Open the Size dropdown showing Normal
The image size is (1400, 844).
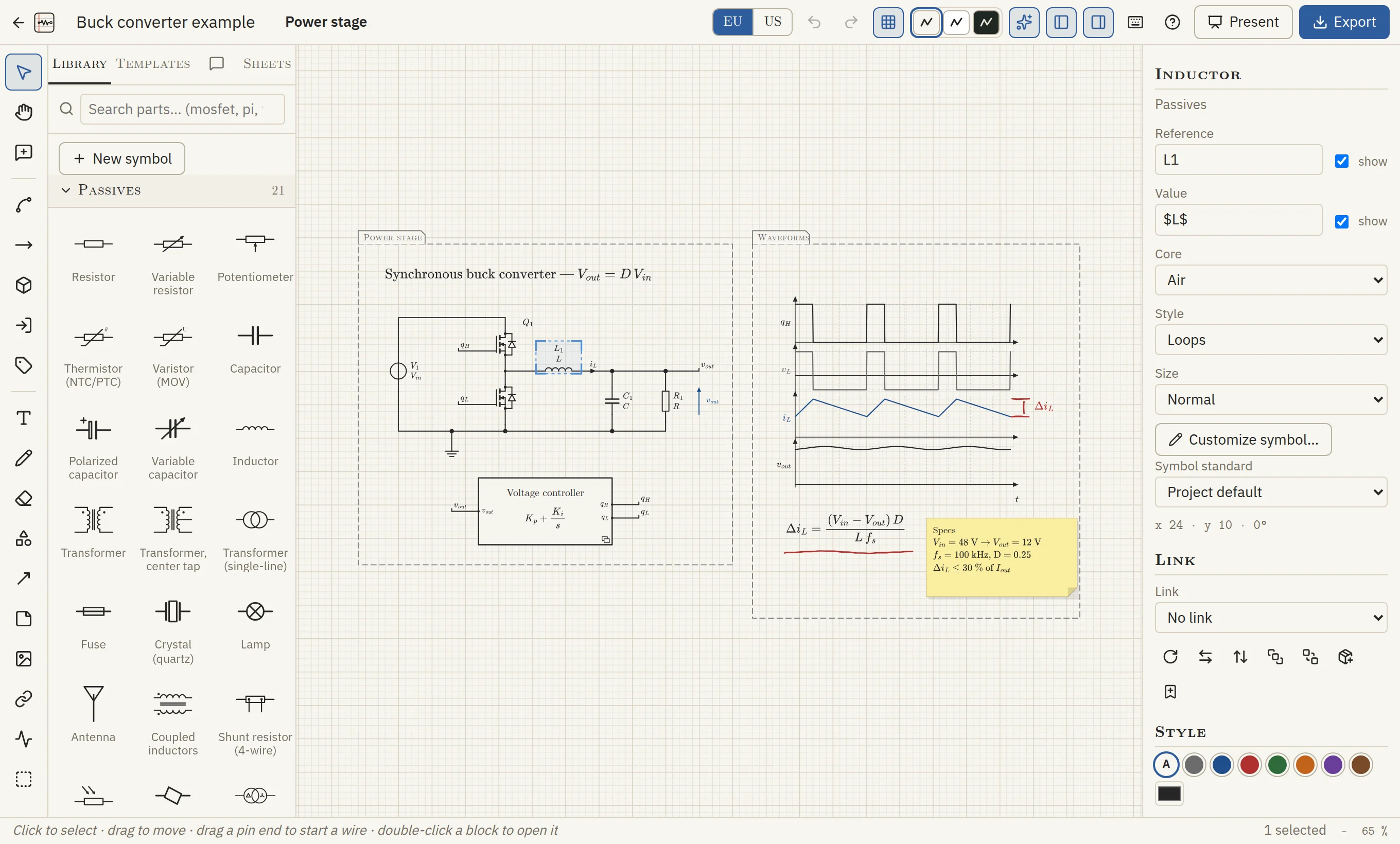click(x=1270, y=399)
